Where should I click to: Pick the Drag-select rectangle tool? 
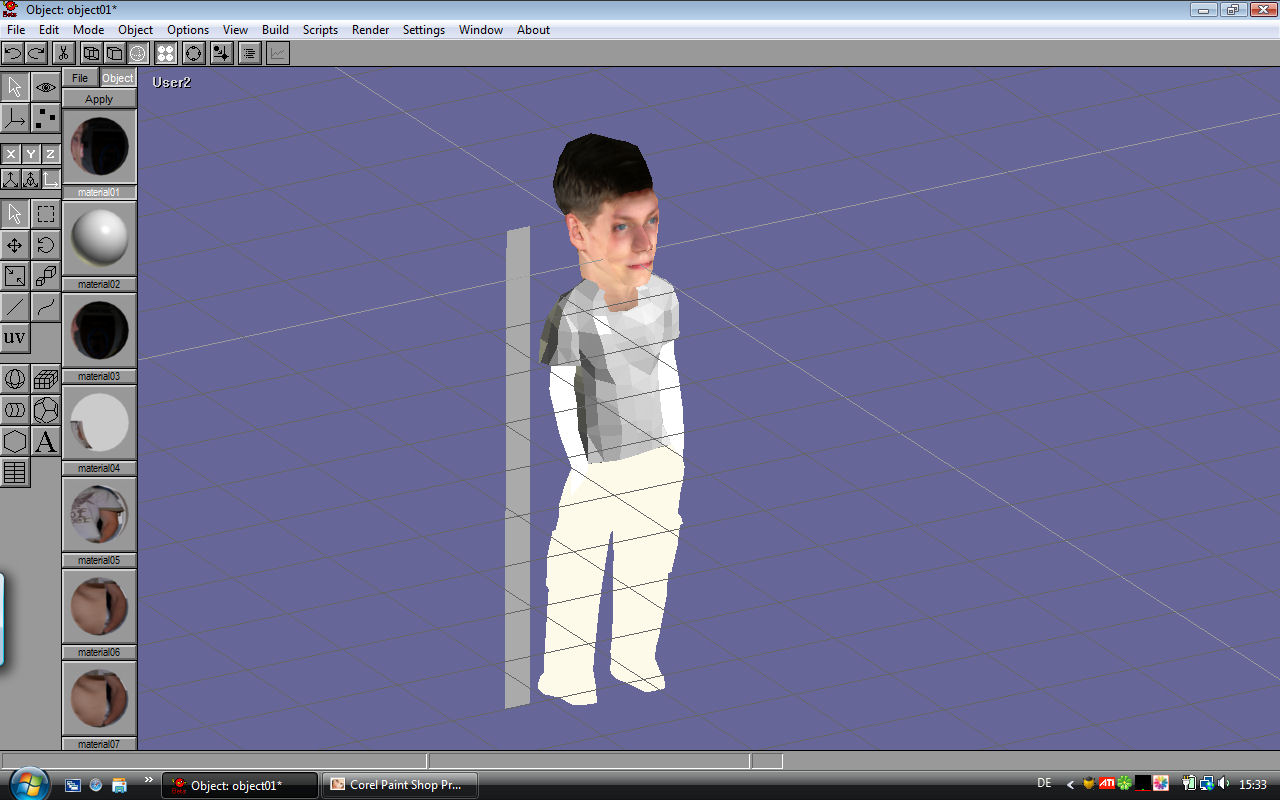coord(45,214)
